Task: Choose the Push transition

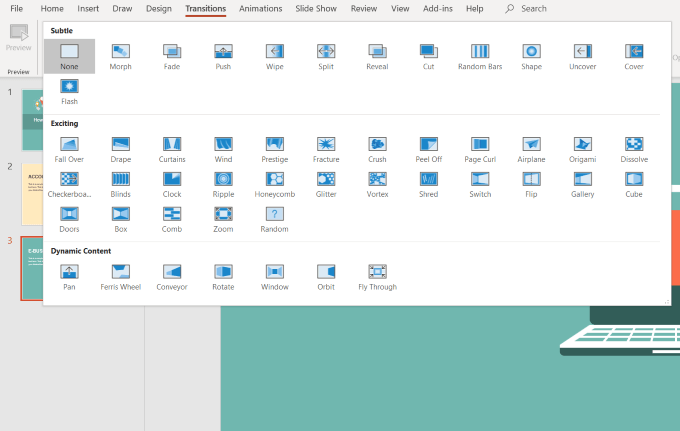Action: [x=223, y=56]
